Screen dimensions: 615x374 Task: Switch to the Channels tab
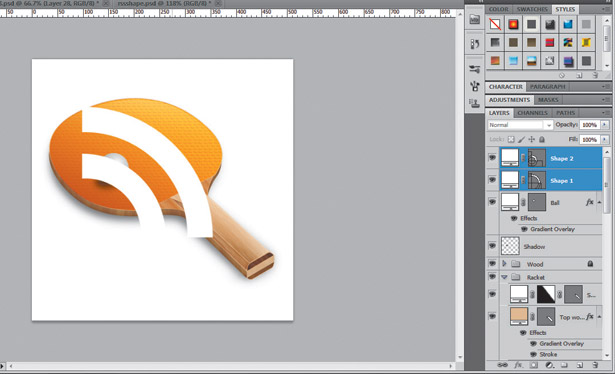click(532, 113)
